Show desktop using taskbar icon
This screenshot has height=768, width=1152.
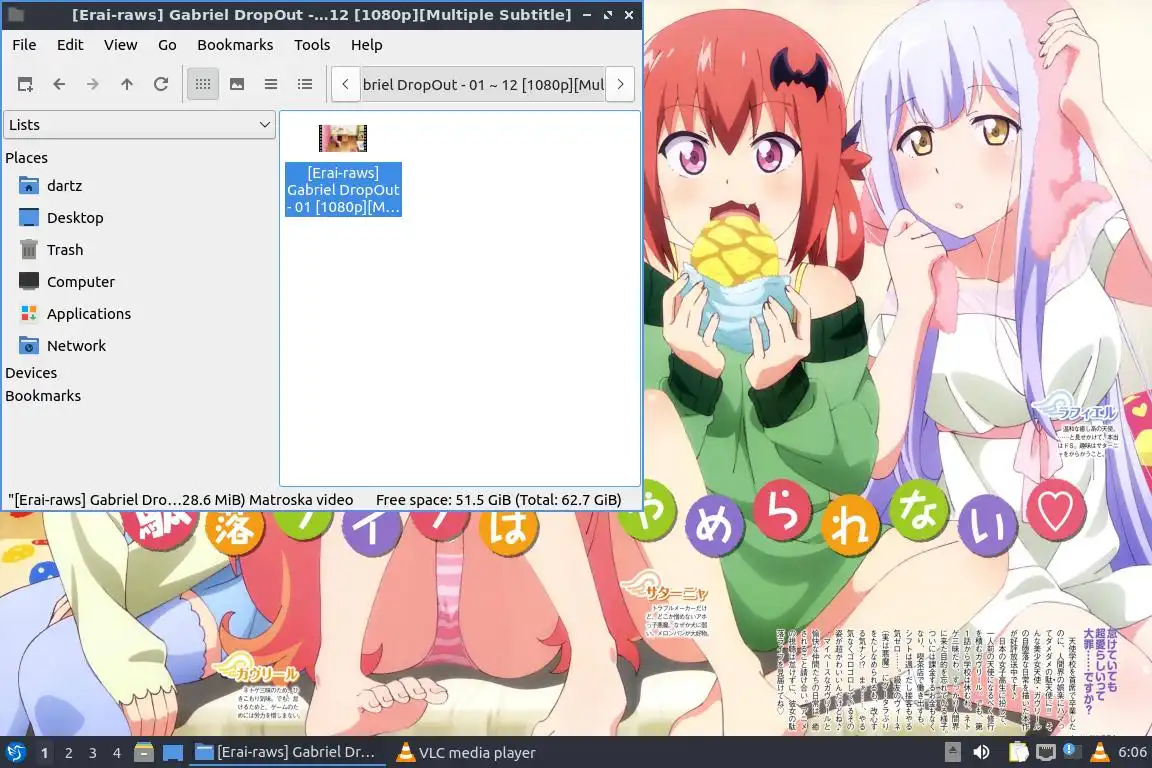point(173,753)
